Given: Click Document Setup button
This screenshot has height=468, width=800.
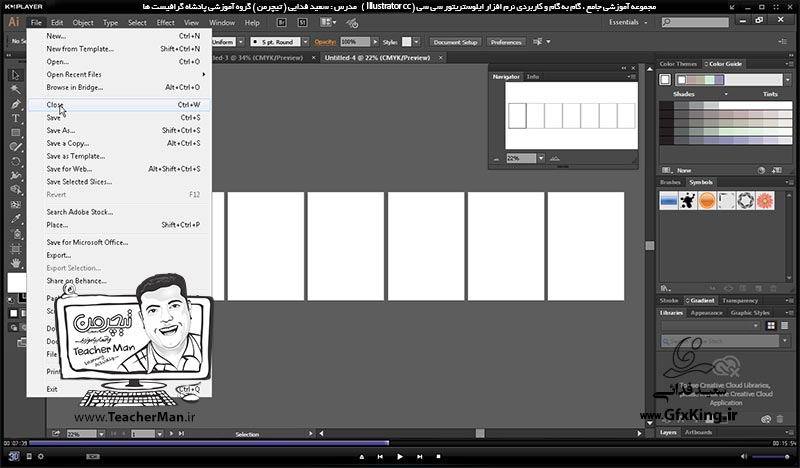Looking at the screenshot, I should (455, 42).
